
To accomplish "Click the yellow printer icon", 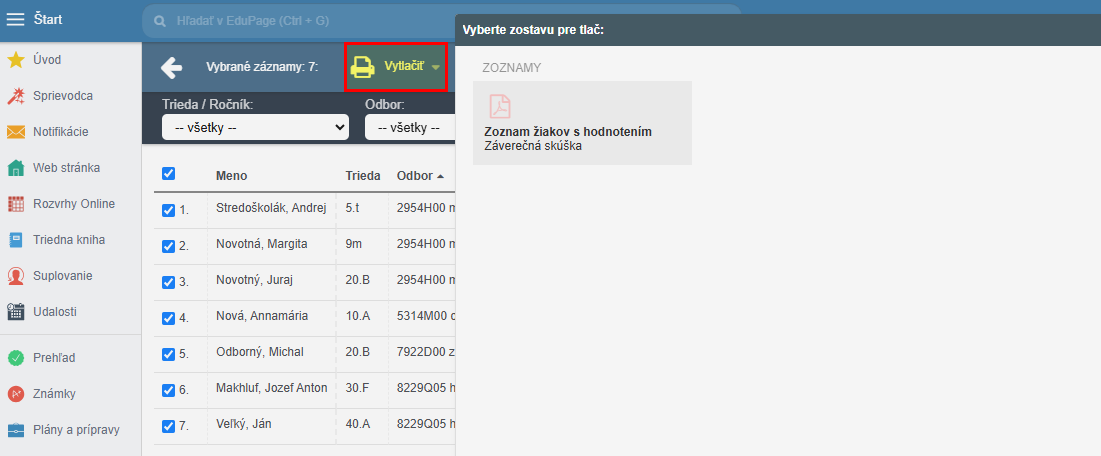I will [x=363, y=67].
